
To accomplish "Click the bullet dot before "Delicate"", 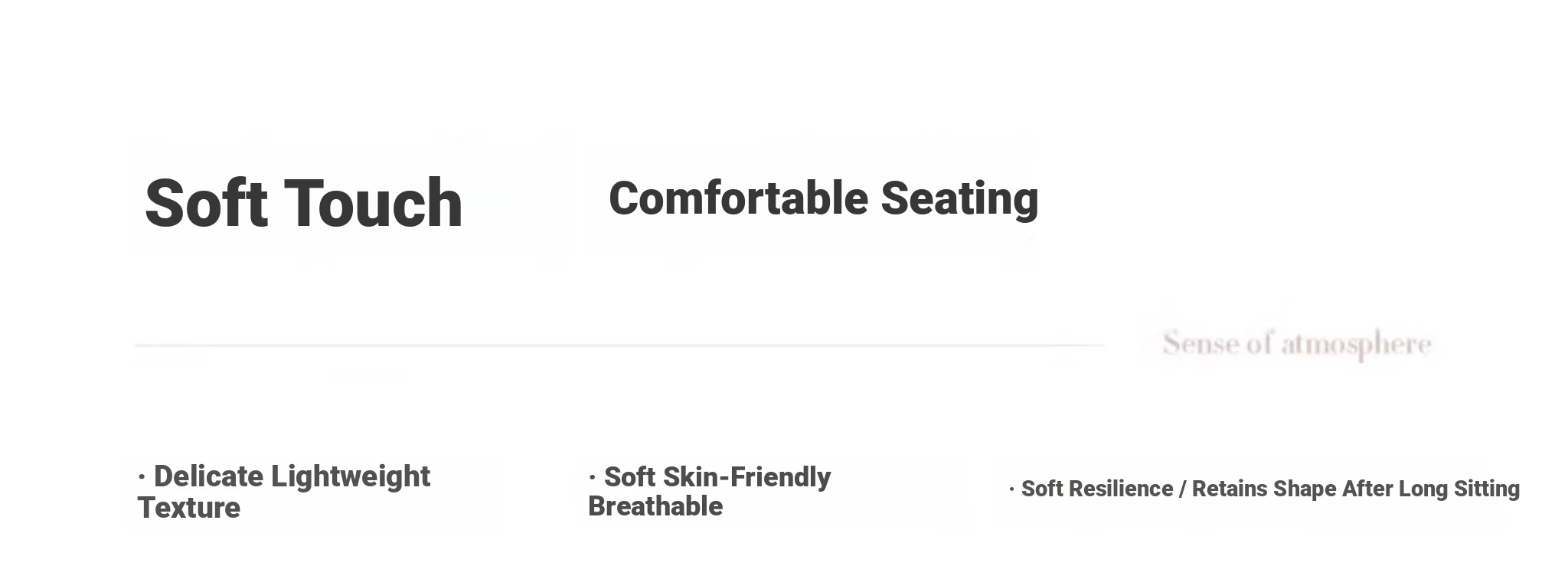I will [142, 477].
